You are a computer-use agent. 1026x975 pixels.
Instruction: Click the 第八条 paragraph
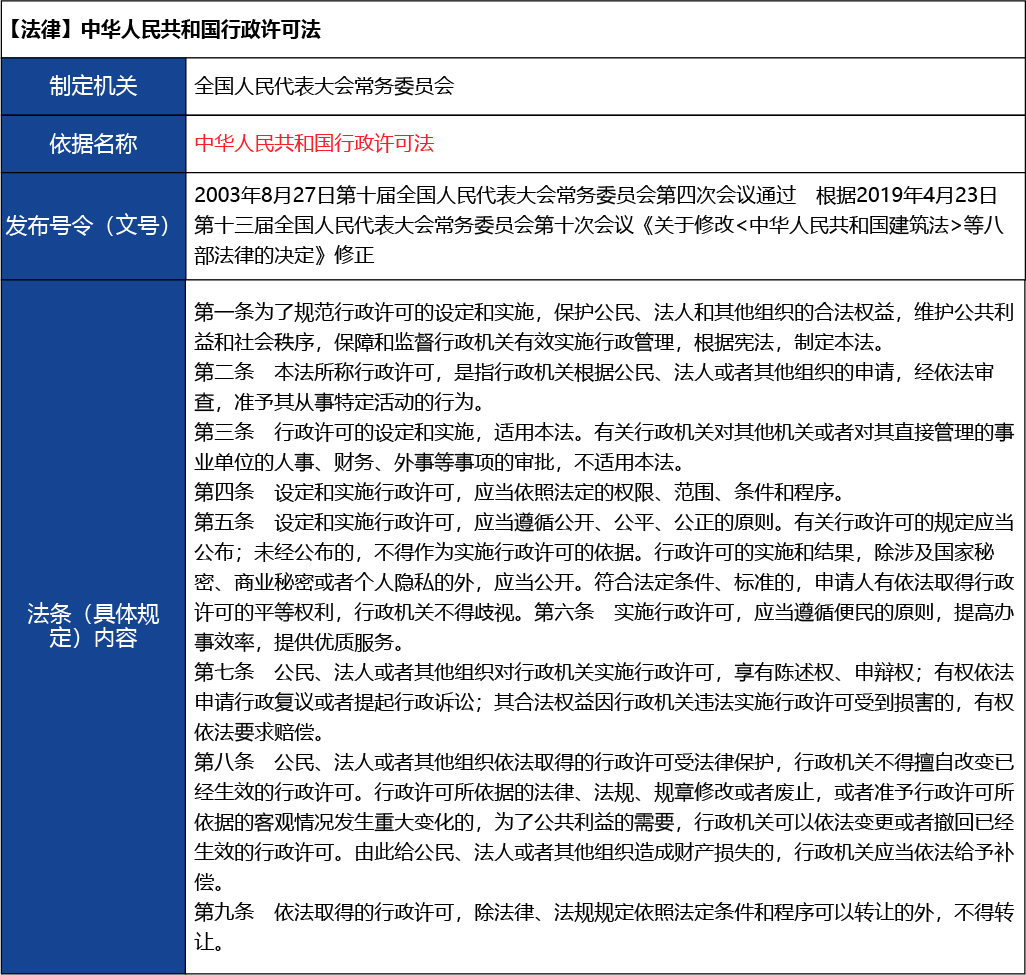pos(603,823)
